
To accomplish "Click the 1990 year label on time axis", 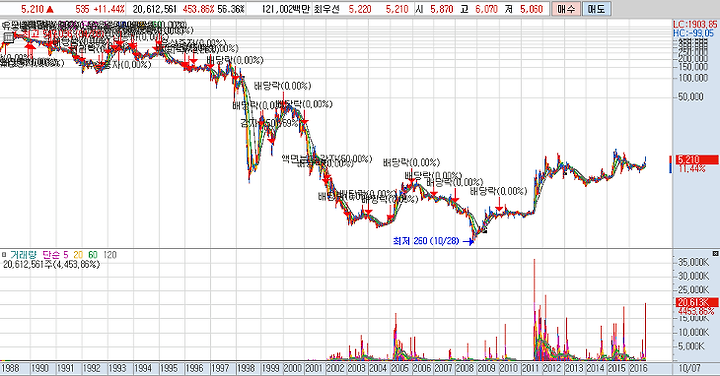I will tap(40, 368).
